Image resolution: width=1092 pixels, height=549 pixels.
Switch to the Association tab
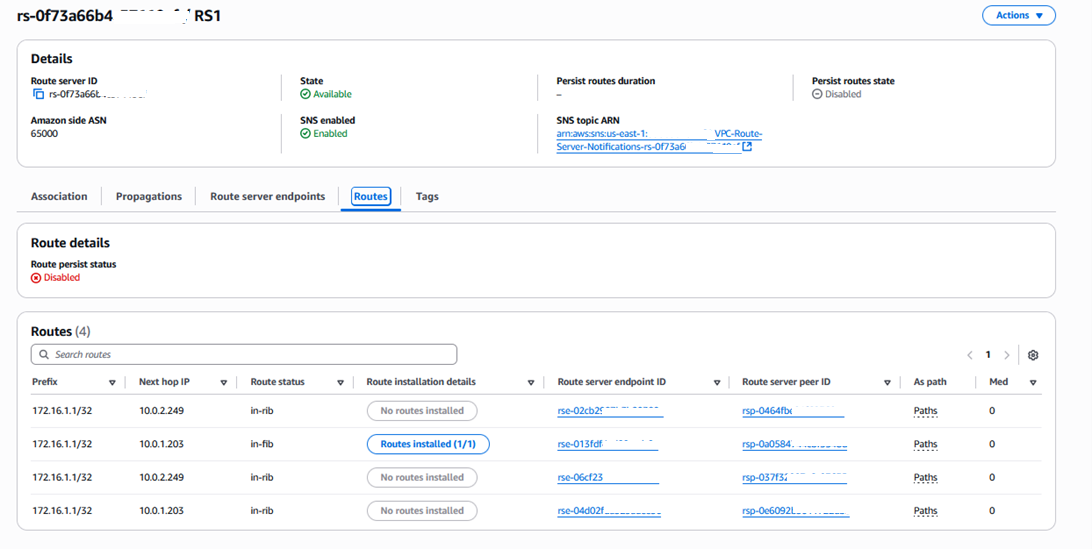click(x=59, y=196)
